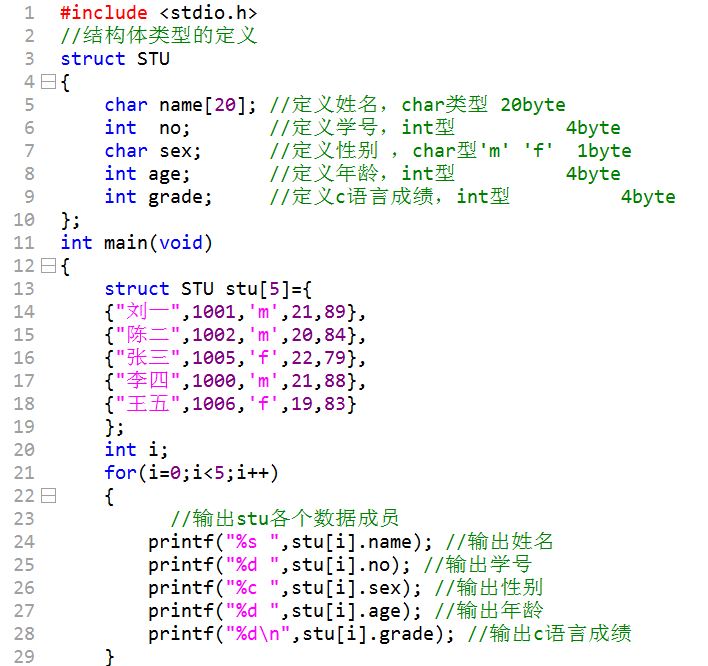
Task: Click the comment //定义性别 on line 7
Action: [324, 151]
